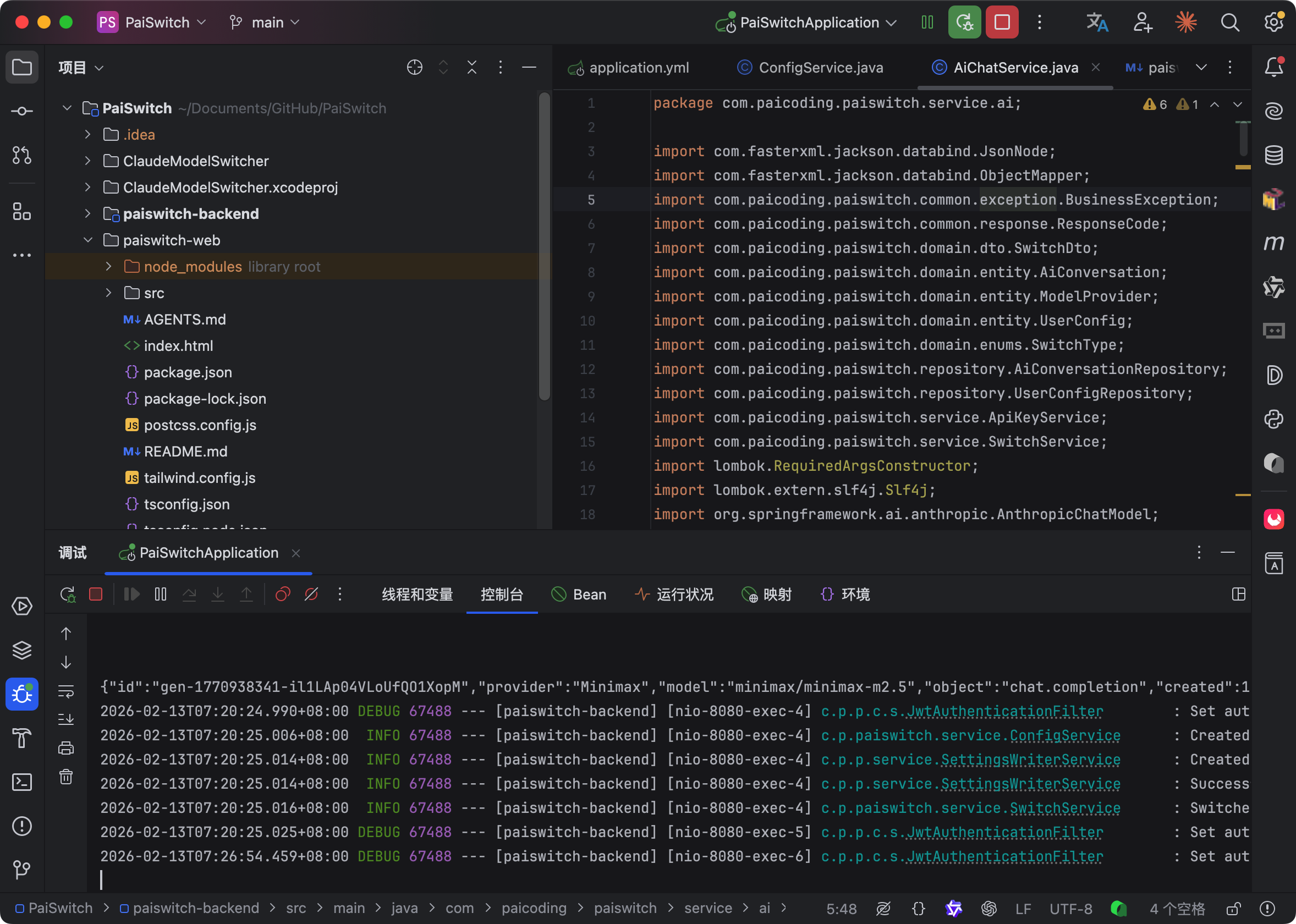The height and width of the screenshot is (924, 1296).
Task: Open the PaiSwitchApplication run configuration dropdown
Action: pos(809,23)
